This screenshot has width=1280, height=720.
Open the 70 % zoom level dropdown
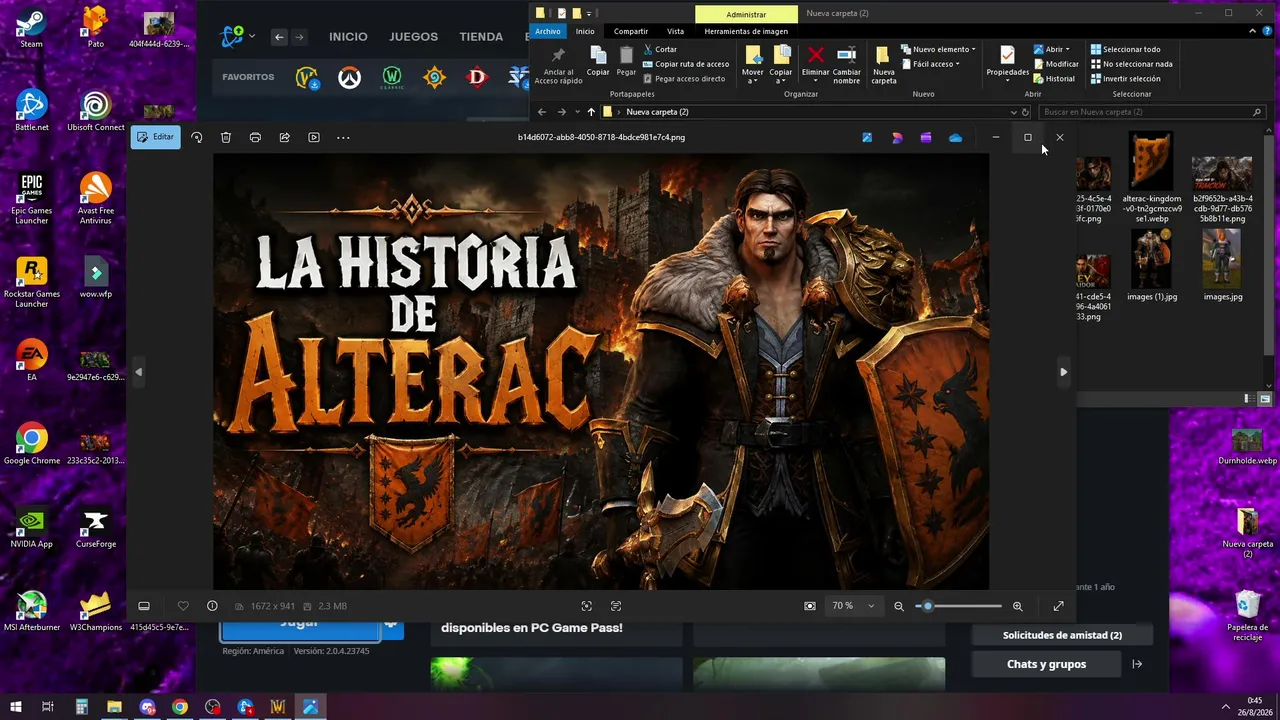(x=853, y=606)
